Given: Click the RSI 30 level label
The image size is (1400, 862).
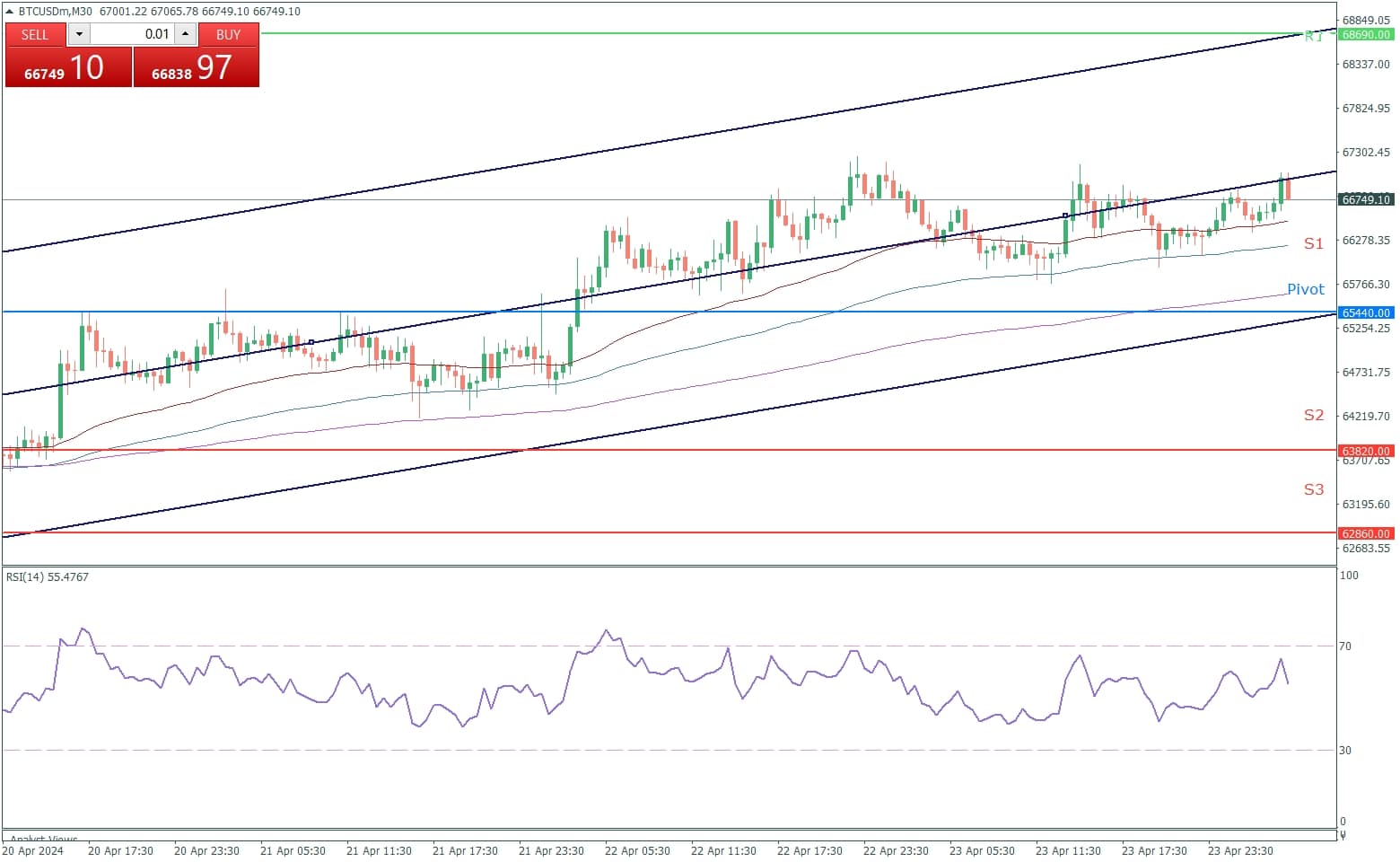Looking at the screenshot, I should tap(1345, 750).
